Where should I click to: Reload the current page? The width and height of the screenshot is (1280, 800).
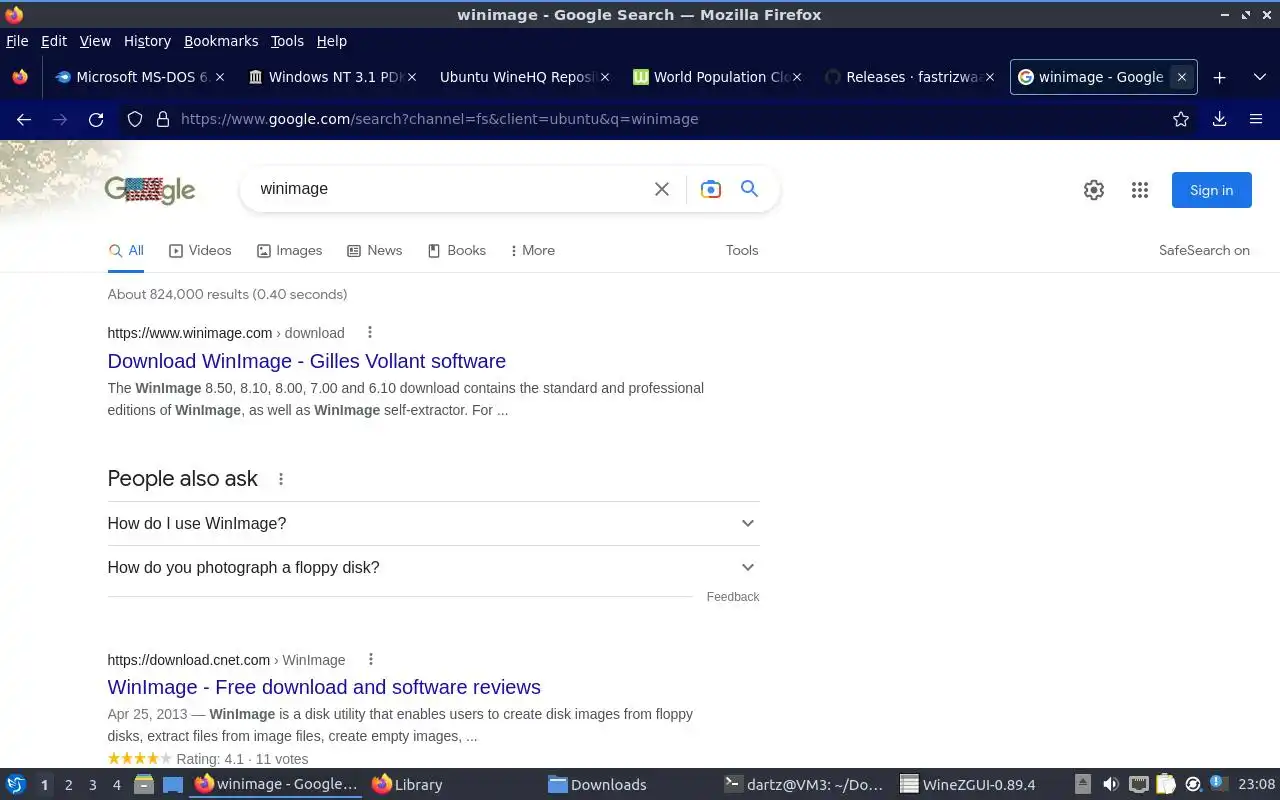point(96,119)
